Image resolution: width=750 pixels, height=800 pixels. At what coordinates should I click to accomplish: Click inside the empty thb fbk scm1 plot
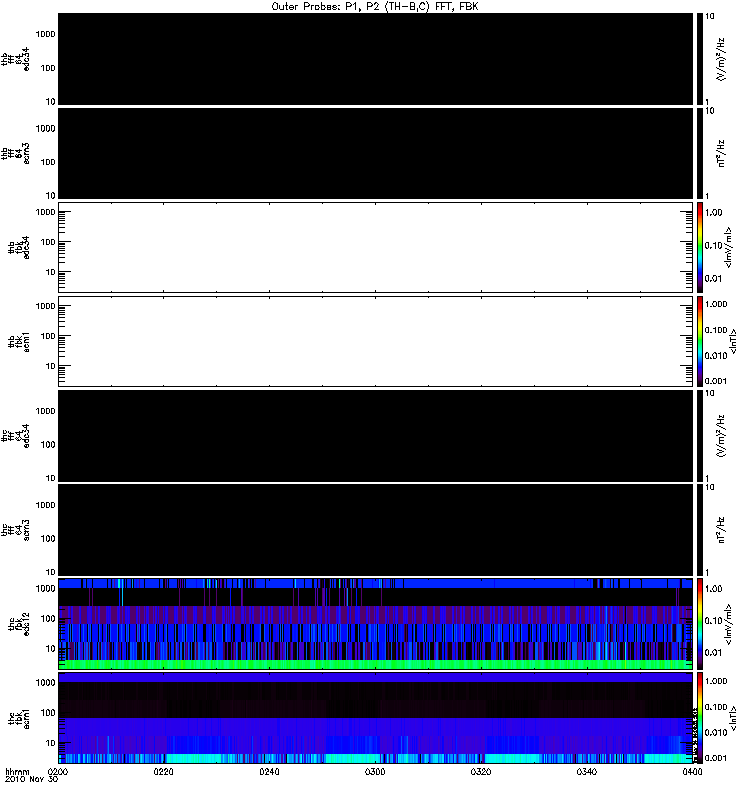point(375,341)
